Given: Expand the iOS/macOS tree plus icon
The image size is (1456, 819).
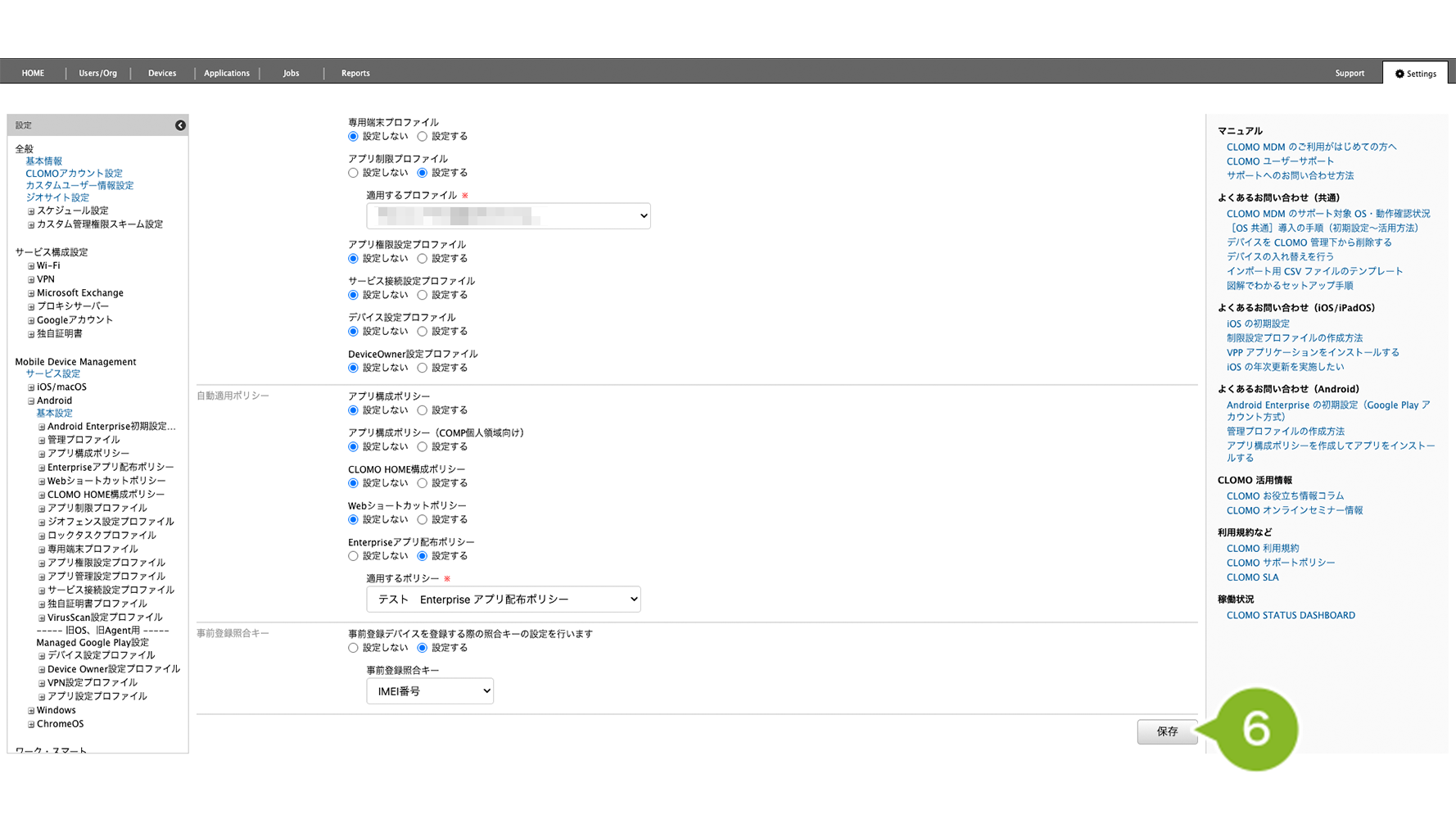Looking at the screenshot, I should pos(31,387).
